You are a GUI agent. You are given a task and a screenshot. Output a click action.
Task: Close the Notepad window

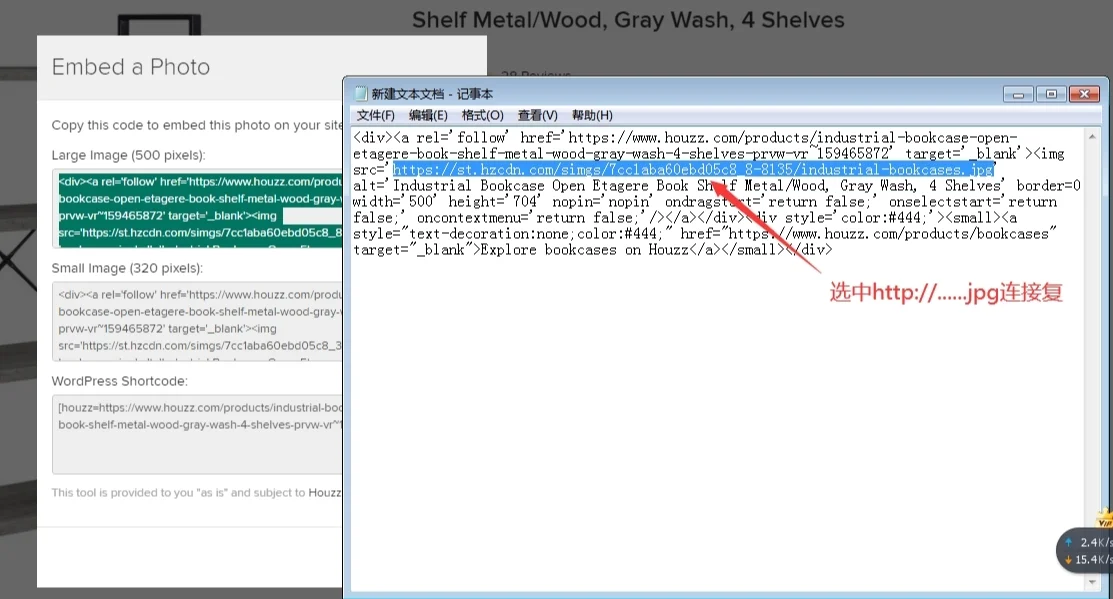coord(1084,94)
